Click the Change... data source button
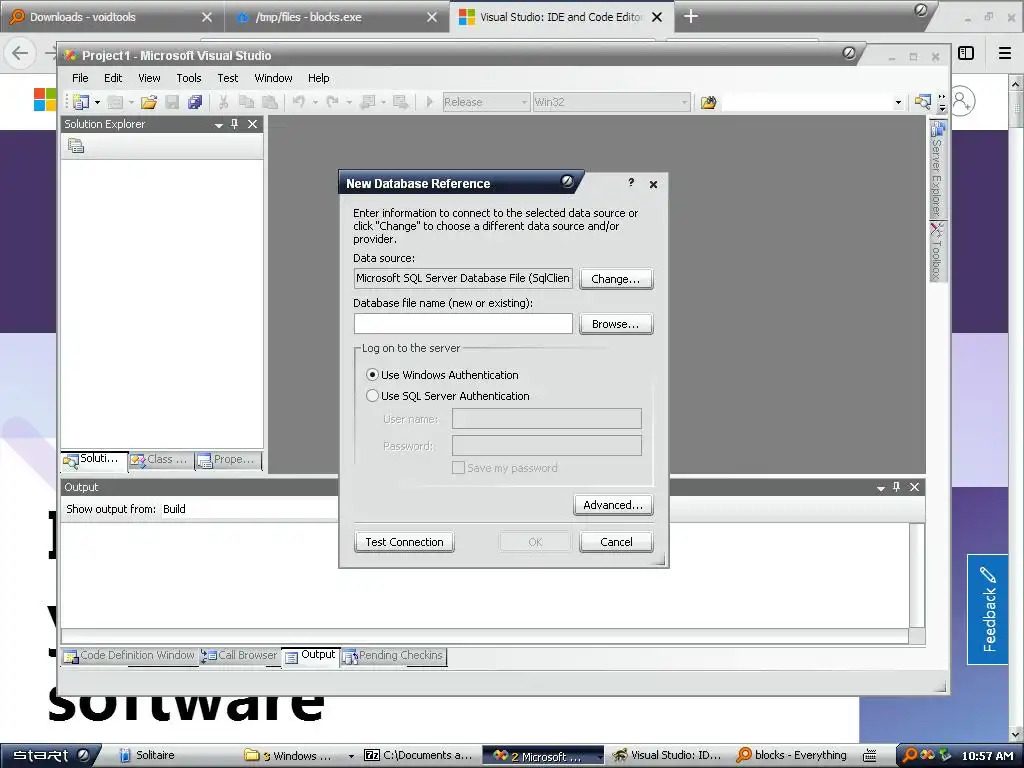The image size is (1024, 768). tap(616, 279)
